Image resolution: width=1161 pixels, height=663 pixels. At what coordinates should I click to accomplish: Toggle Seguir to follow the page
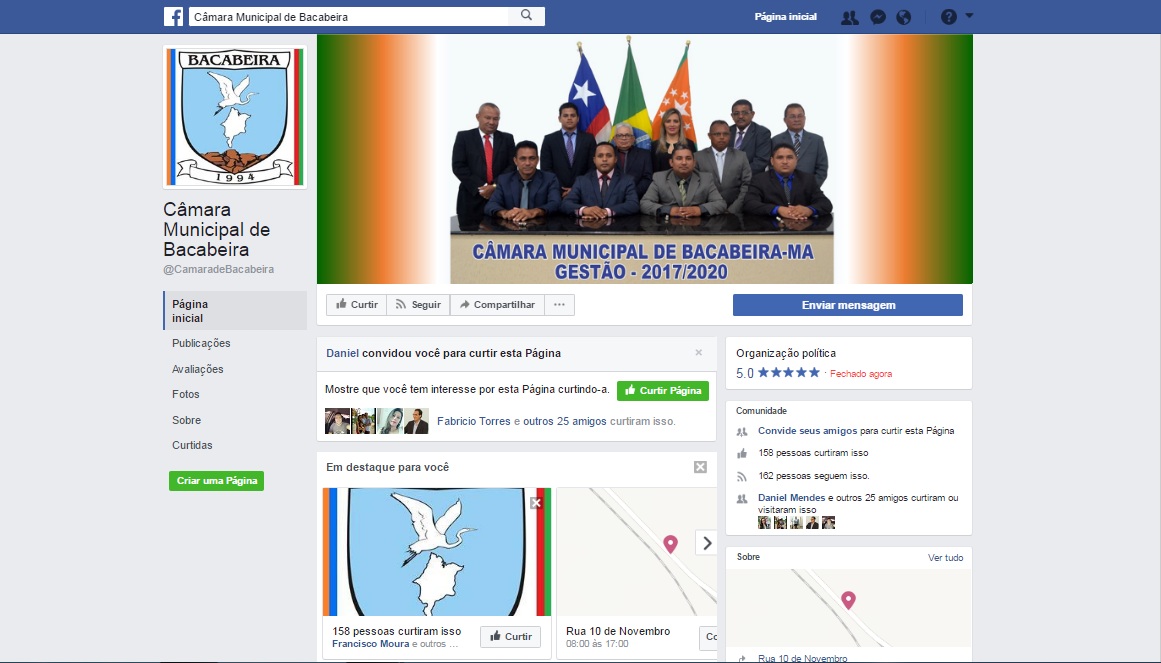click(418, 304)
